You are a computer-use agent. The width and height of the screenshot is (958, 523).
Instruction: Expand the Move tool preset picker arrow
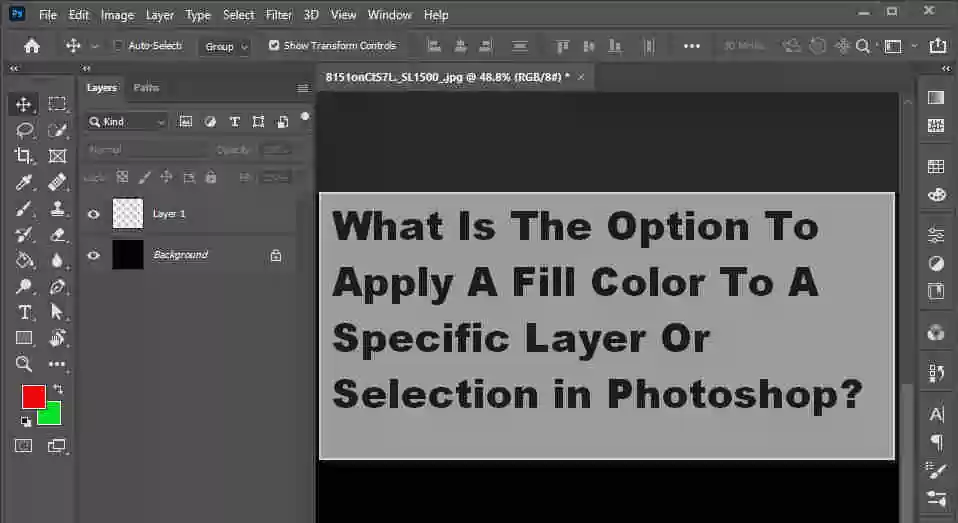(x=95, y=46)
